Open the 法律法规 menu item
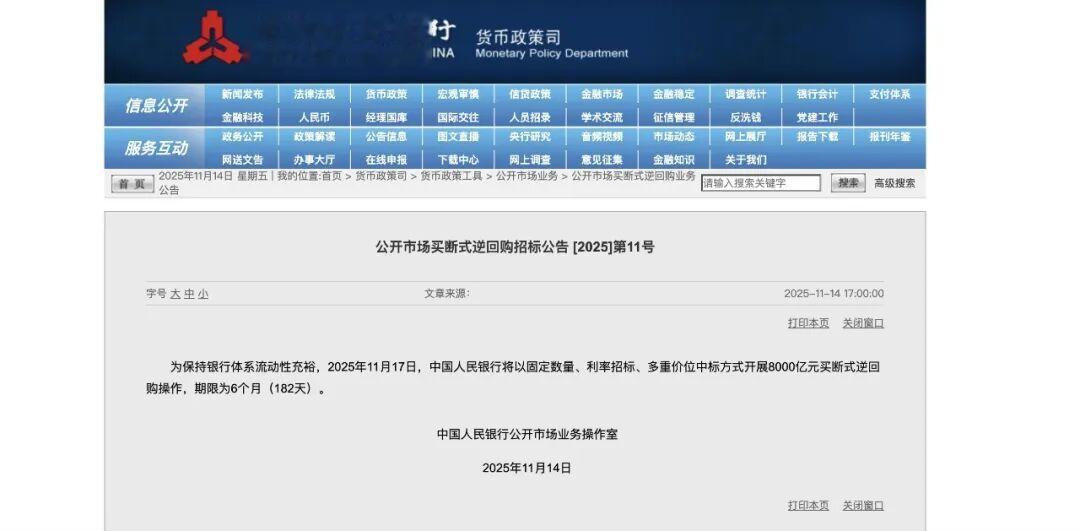1080x531 pixels. coord(314,94)
